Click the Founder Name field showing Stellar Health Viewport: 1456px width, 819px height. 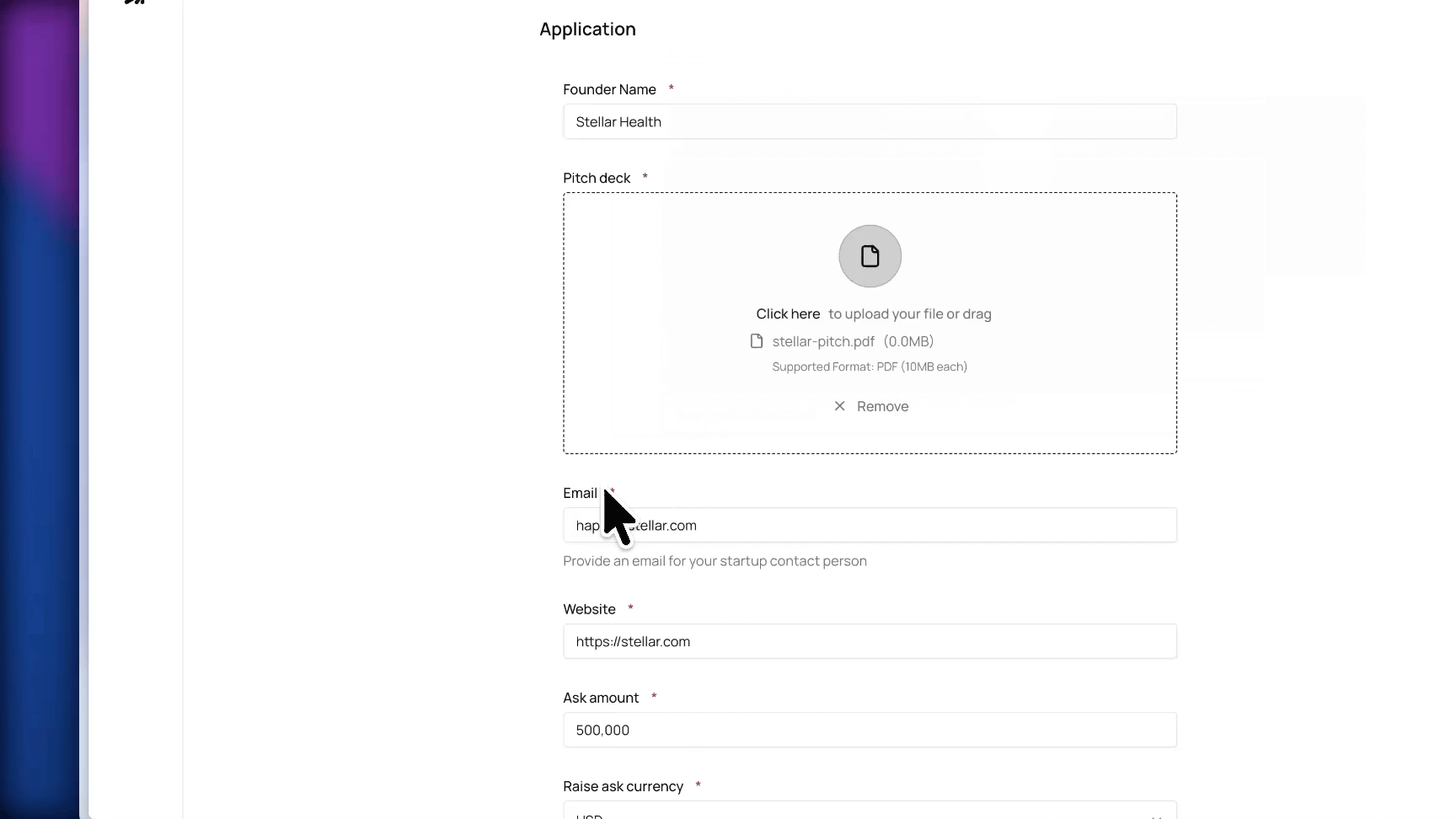[x=870, y=121]
